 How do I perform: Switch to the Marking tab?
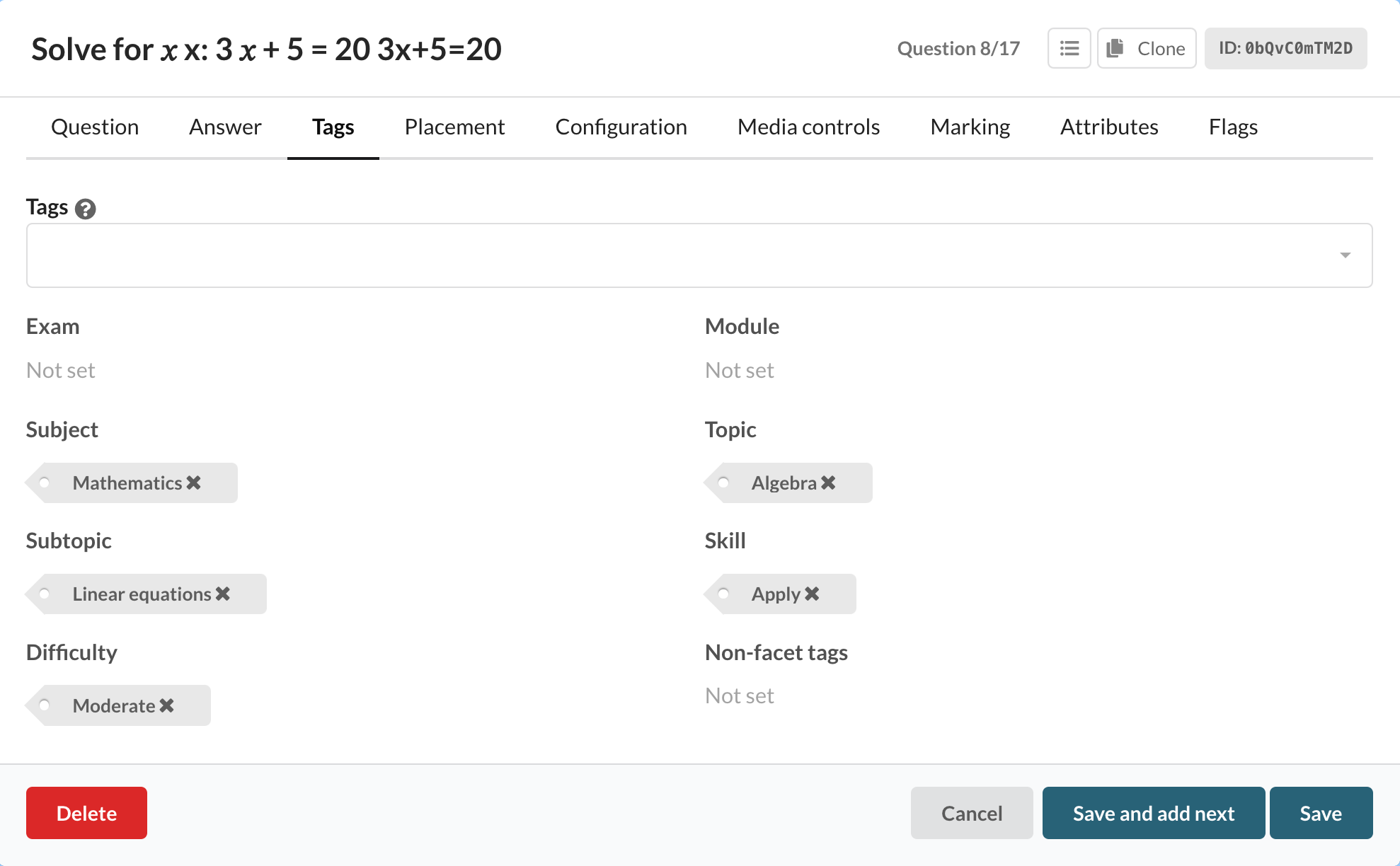click(x=970, y=127)
